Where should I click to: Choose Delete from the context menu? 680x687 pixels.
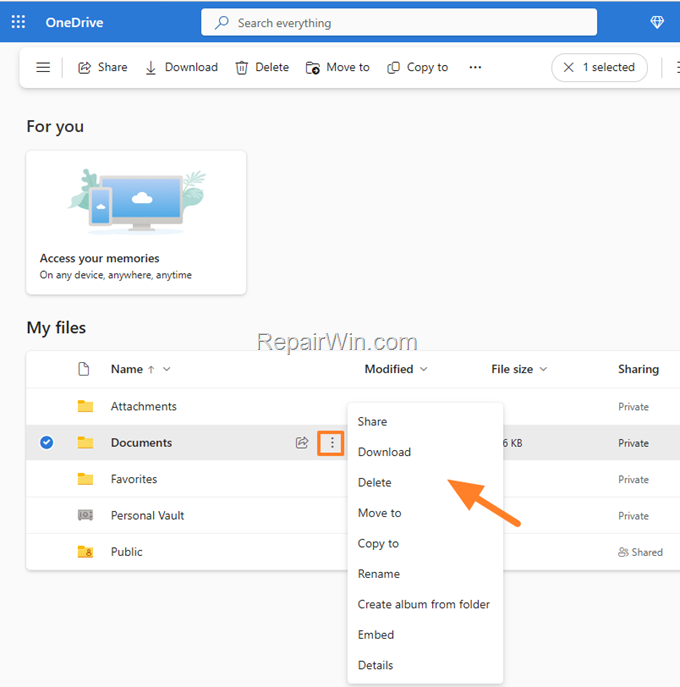425,482
